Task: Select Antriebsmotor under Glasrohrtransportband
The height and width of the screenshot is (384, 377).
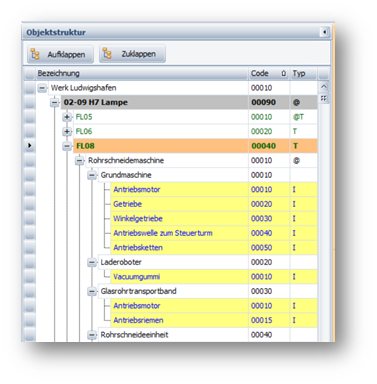Action: tap(137, 306)
